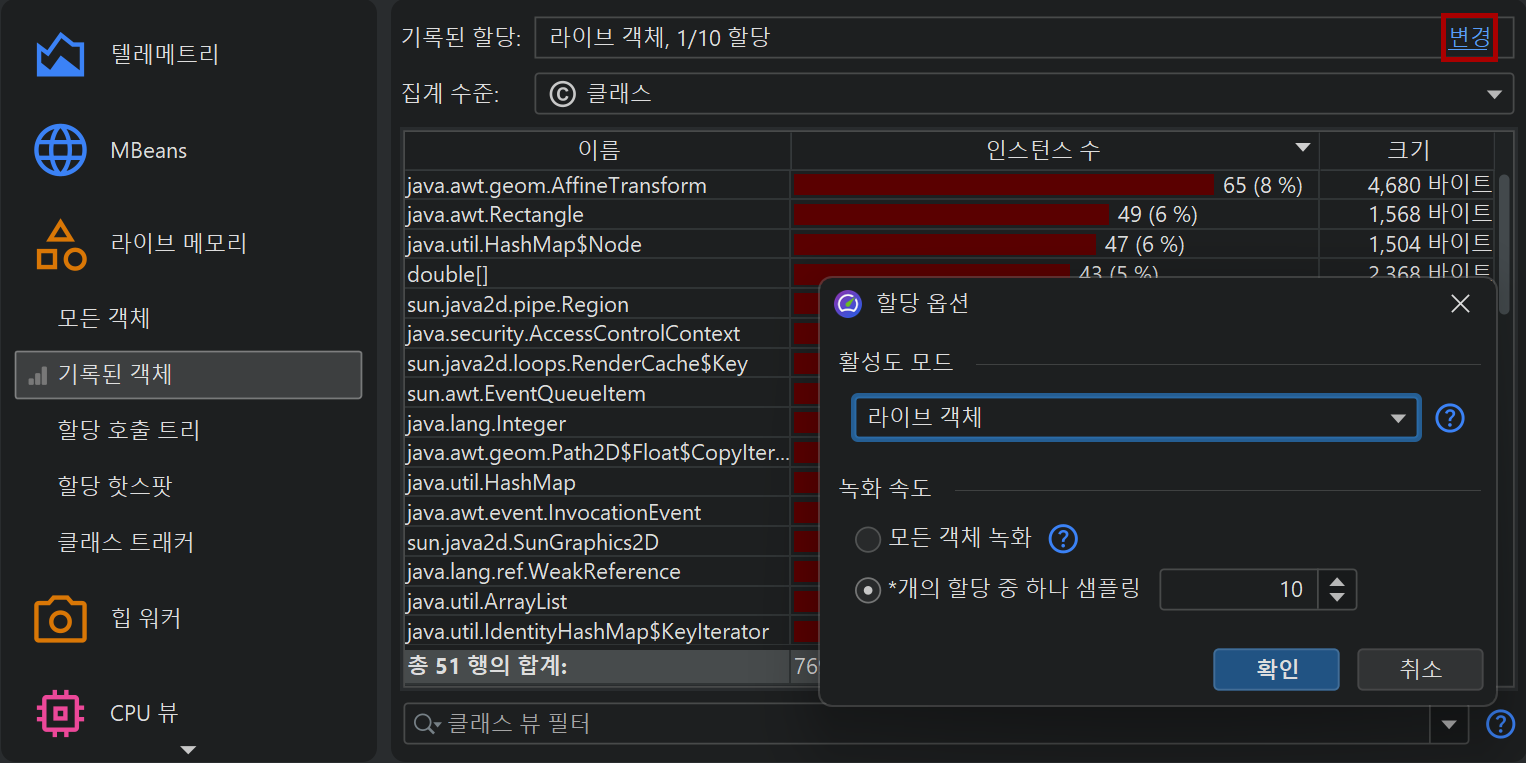
Task: Expand more sidebar sections with bottom arrow
Action: (x=187, y=749)
